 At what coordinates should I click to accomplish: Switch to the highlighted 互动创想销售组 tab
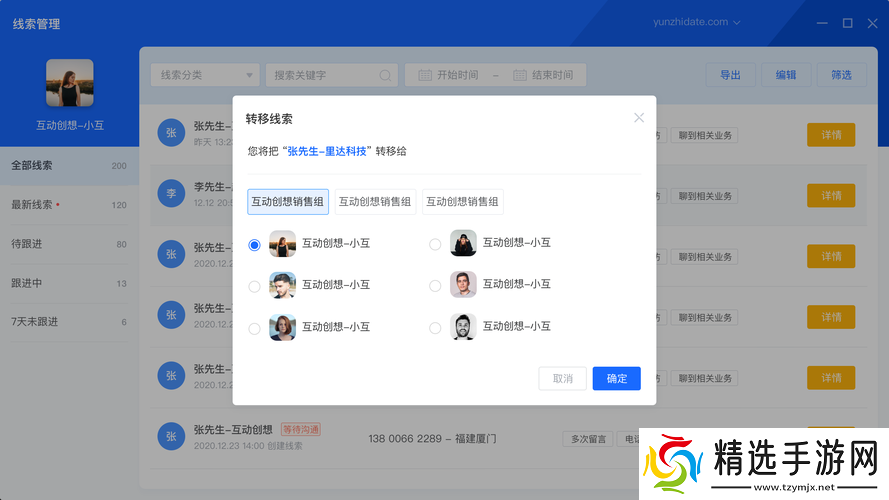pos(288,202)
